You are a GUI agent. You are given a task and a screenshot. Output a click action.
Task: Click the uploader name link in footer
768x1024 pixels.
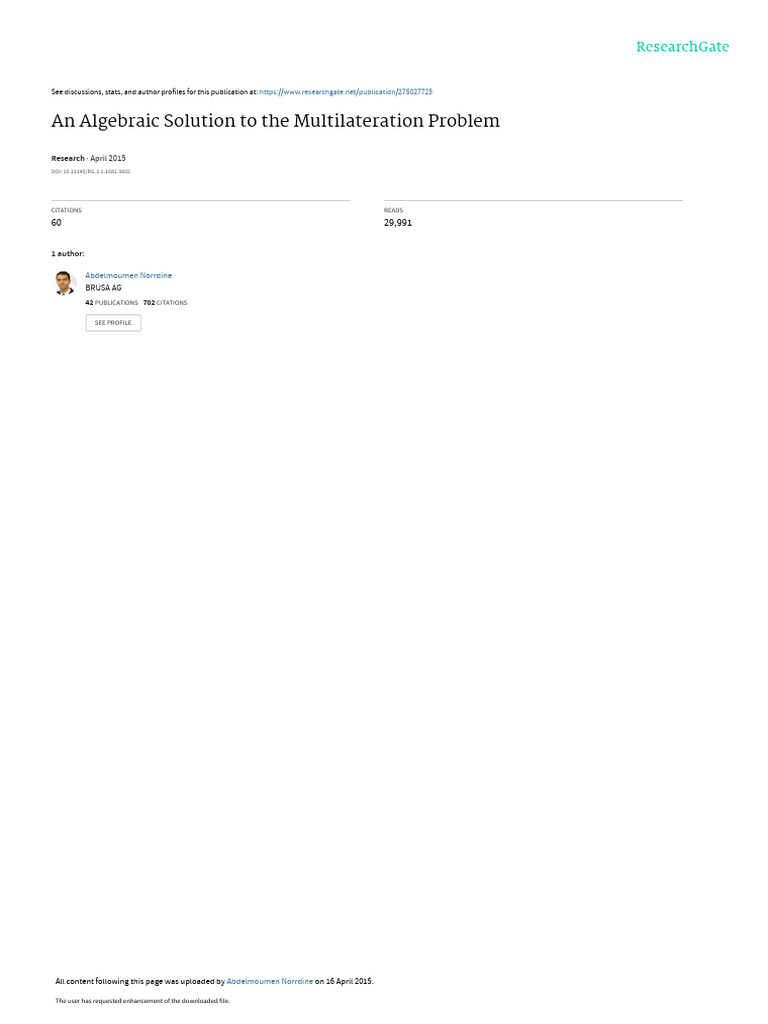point(270,981)
